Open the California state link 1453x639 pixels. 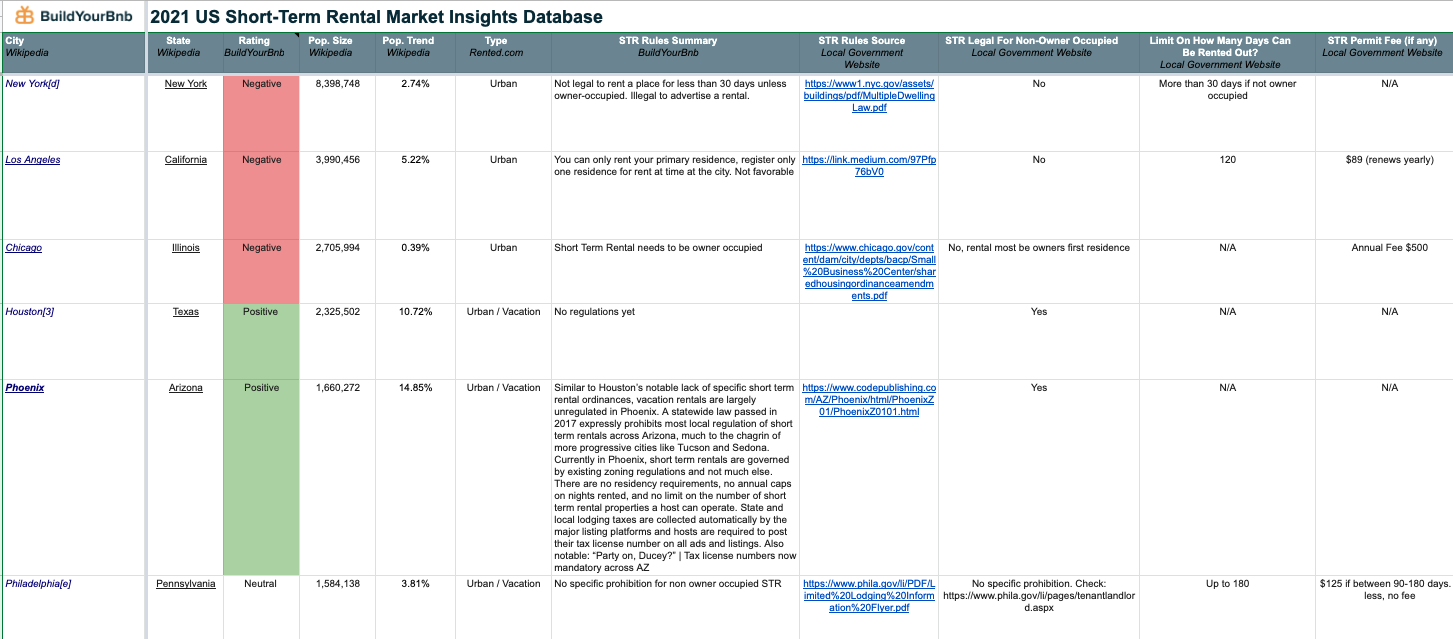(x=185, y=160)
